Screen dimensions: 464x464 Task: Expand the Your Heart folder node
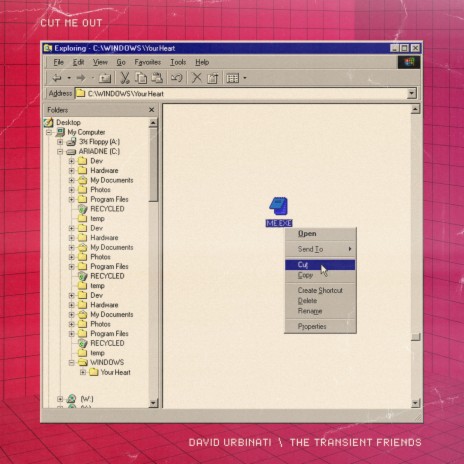click(83, 372)
